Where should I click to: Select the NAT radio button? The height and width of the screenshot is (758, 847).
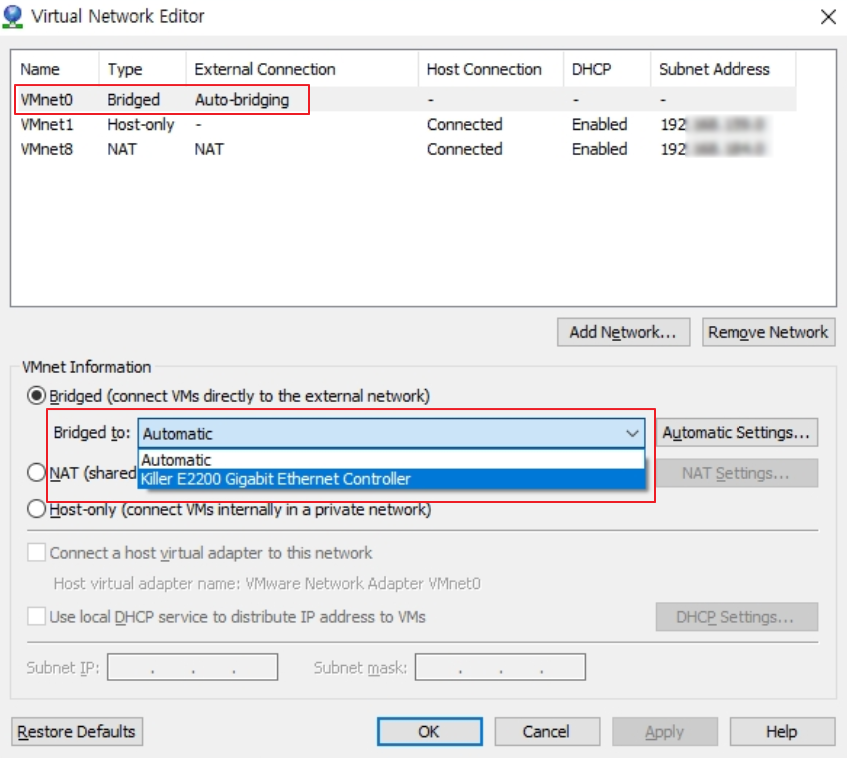36,472
